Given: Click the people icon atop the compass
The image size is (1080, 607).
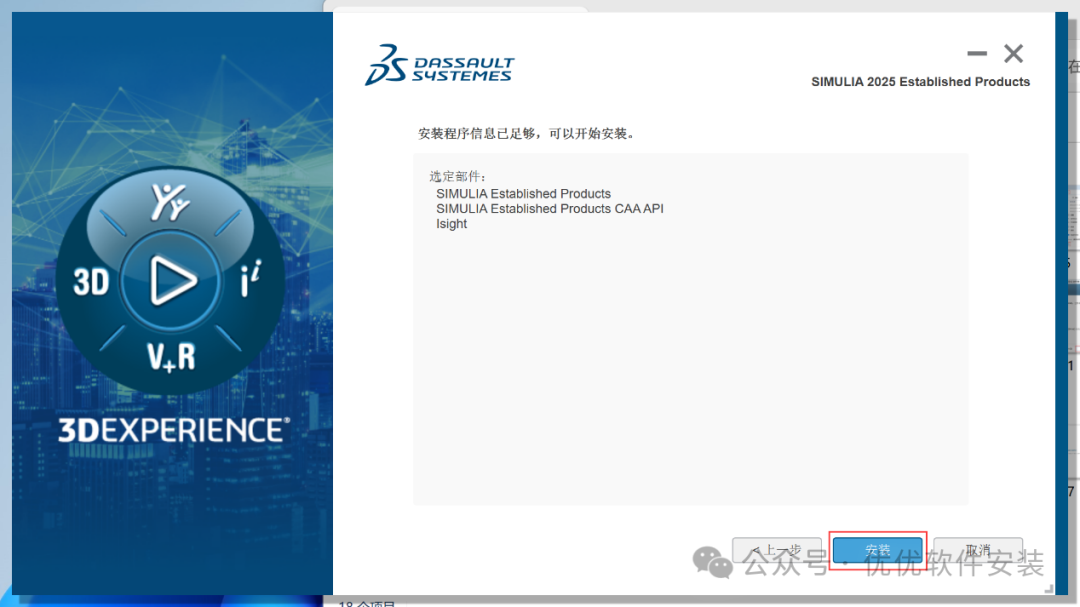Looking at the screenshot, I should [x=170, y=203].
